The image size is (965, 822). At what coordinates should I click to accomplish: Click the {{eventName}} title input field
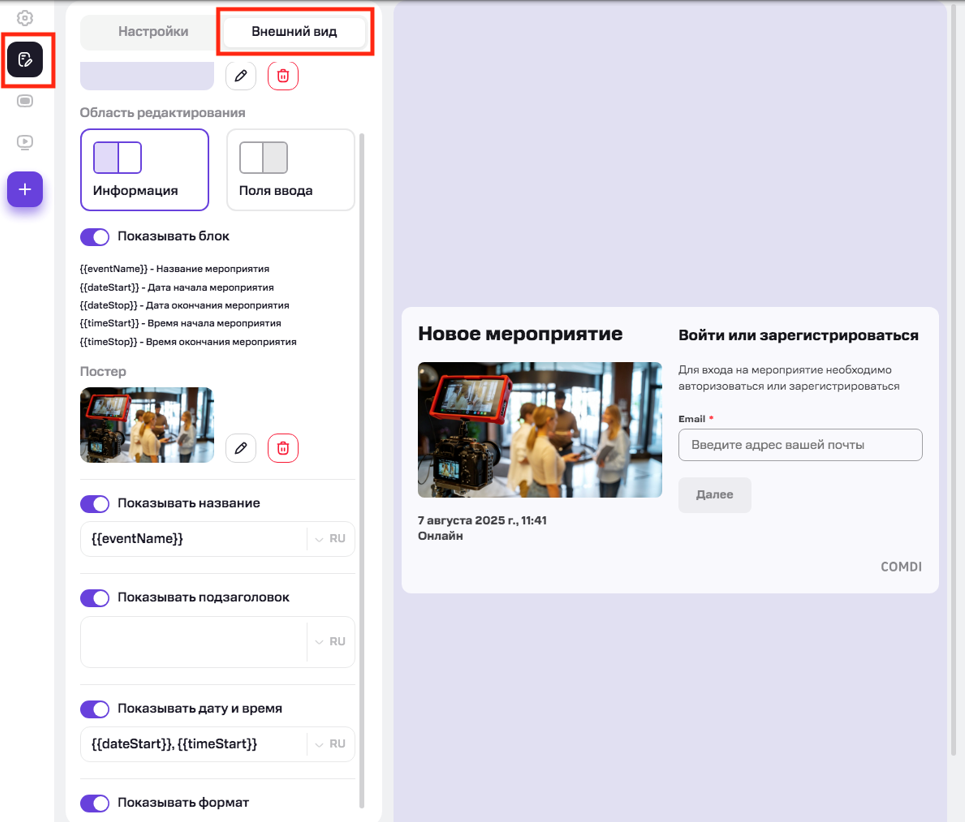pyautogui.click(x=217, y=539)
